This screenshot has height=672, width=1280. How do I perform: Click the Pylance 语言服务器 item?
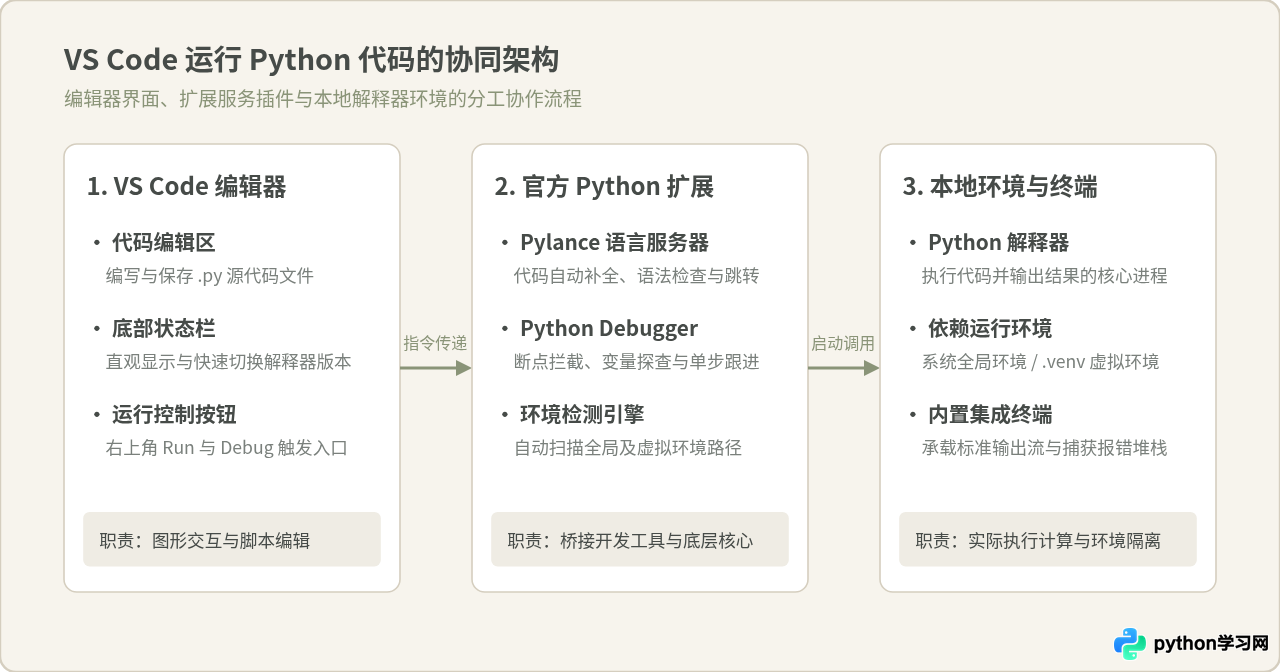[x=615, y=242]
